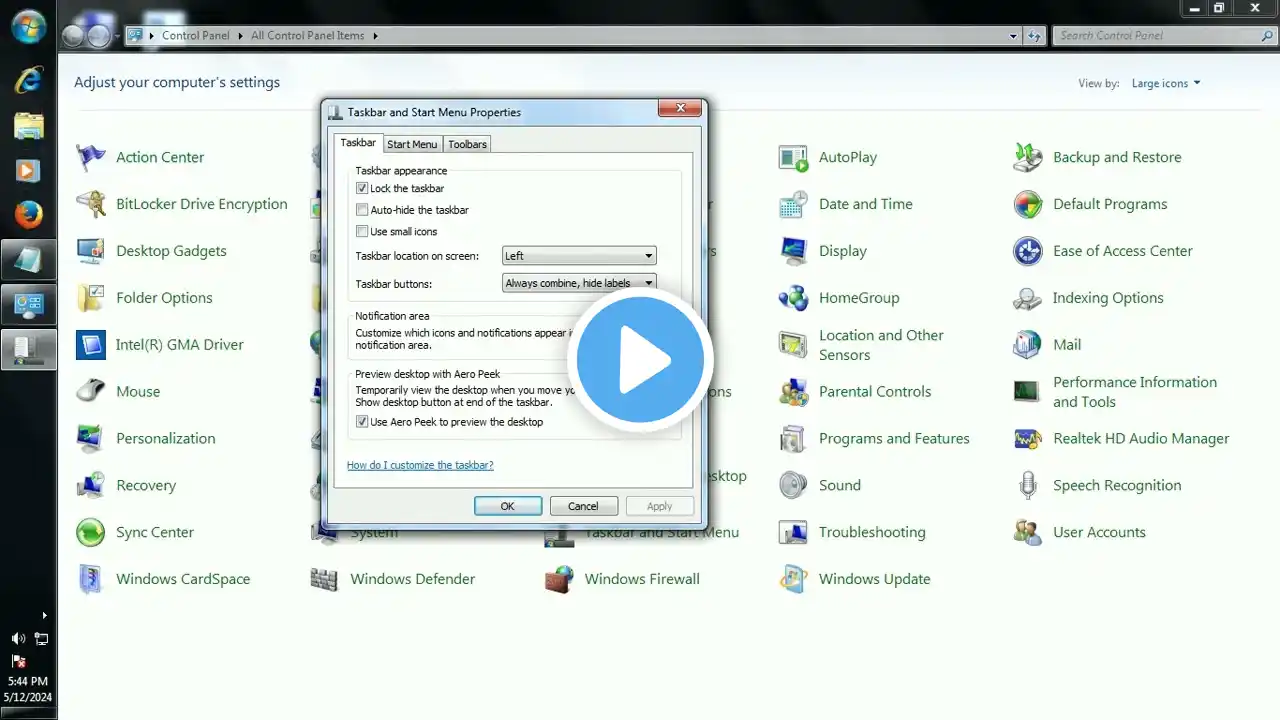Viewport: 1280px width, 720px height.
Task: Show hidden icons arrow in system tray
Action: pos(44,616)
